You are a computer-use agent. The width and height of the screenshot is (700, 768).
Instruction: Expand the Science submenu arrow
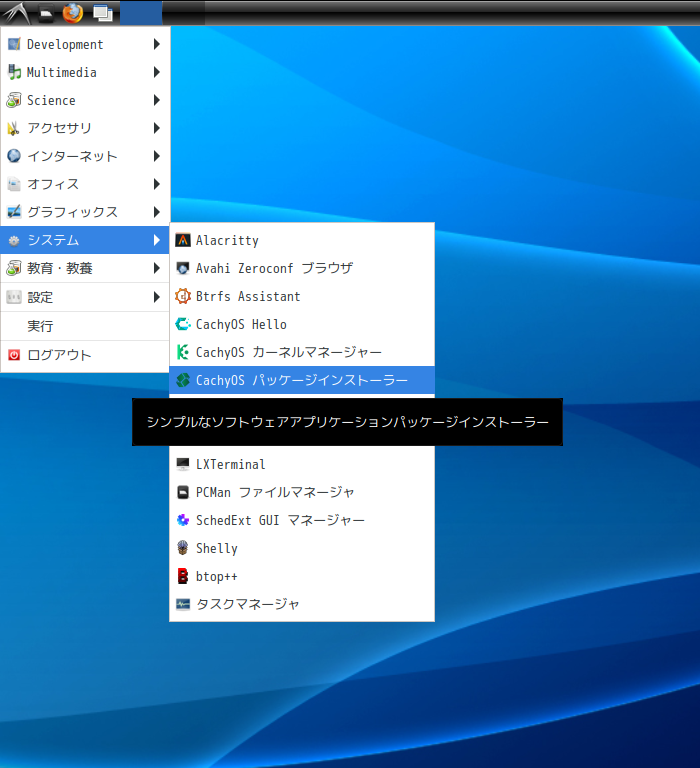click(157, 100)
